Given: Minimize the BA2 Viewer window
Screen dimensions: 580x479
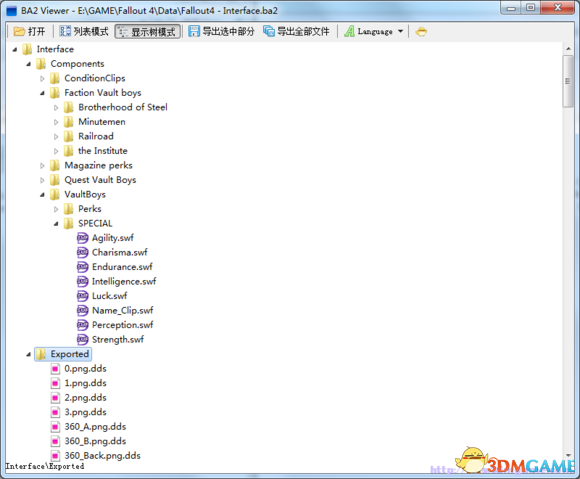Looking at the screenshot, I should pos(512,8).
